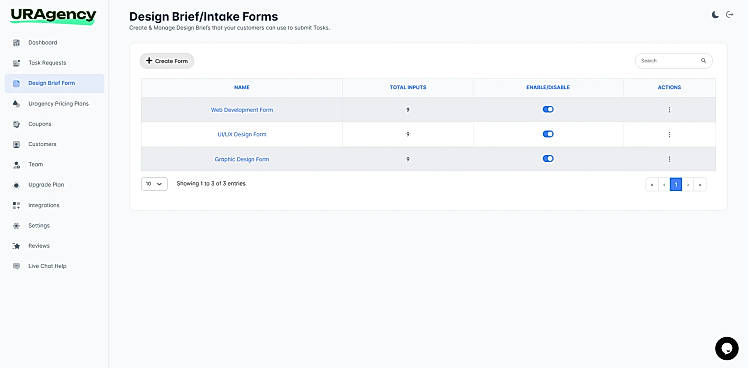Click the Live Chat Help icon
748x368 pixels.
pyautogui.click(x=17, y=266)
